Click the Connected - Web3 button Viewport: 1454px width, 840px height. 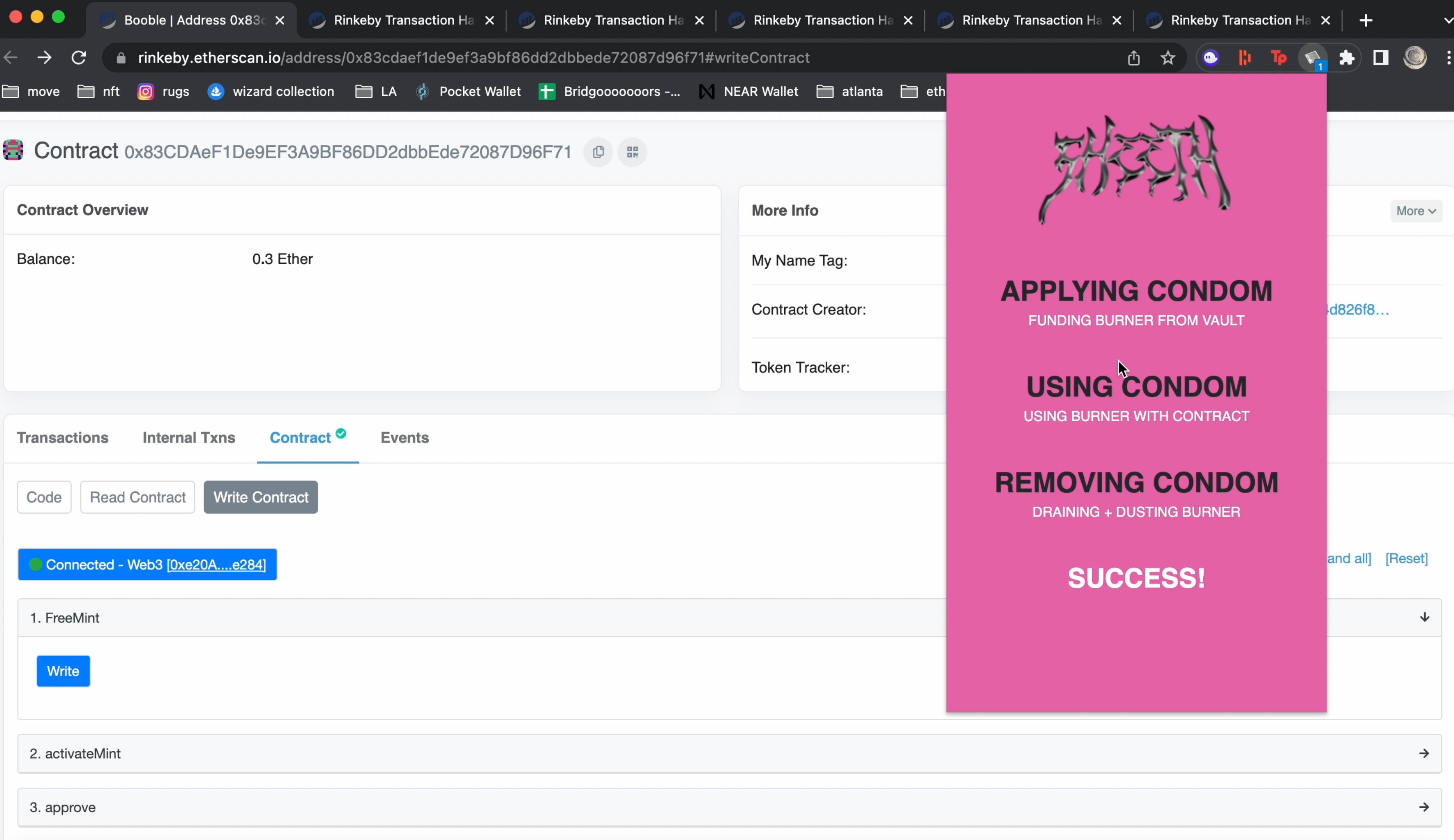tap(147, 564)
